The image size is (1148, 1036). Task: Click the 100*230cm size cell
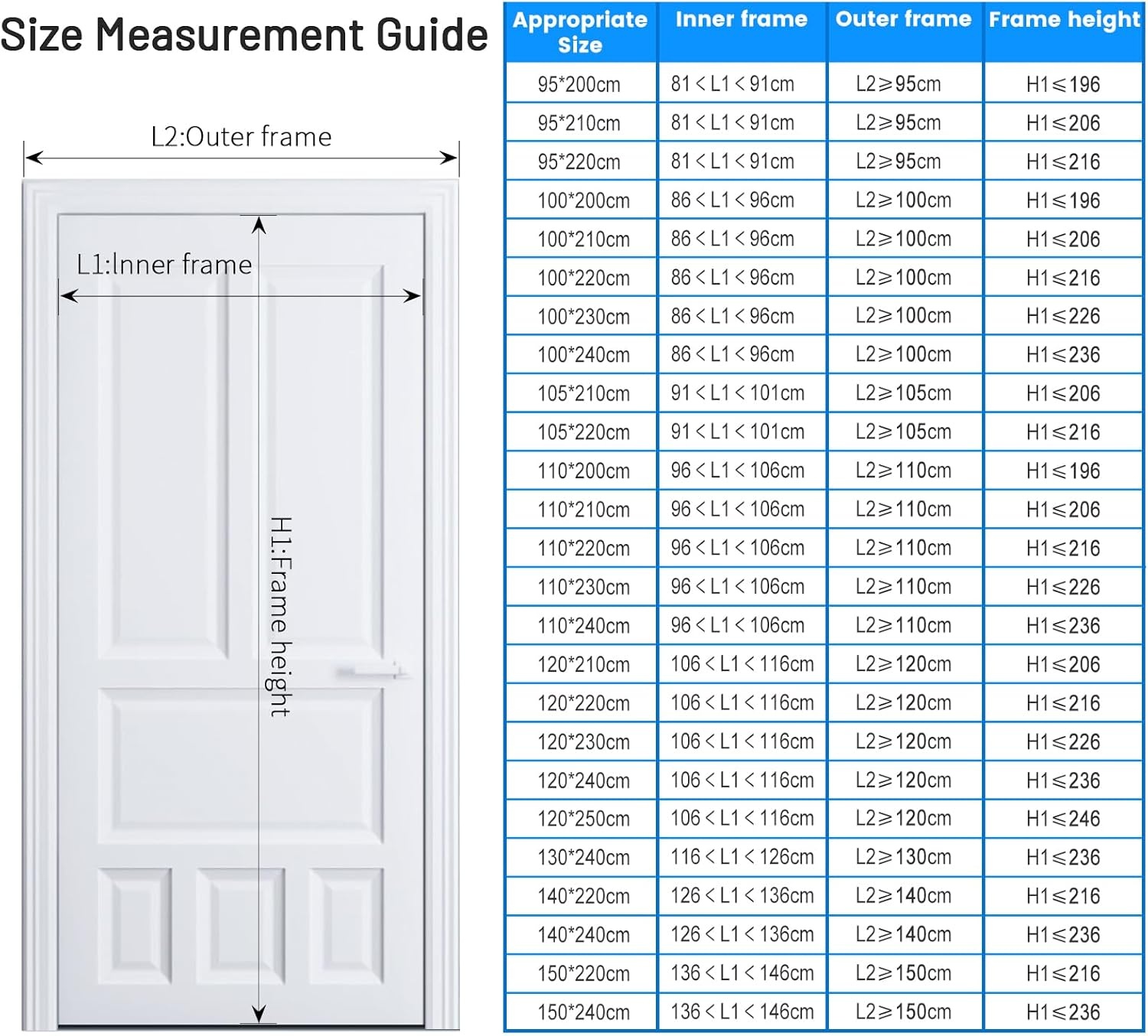583,317
